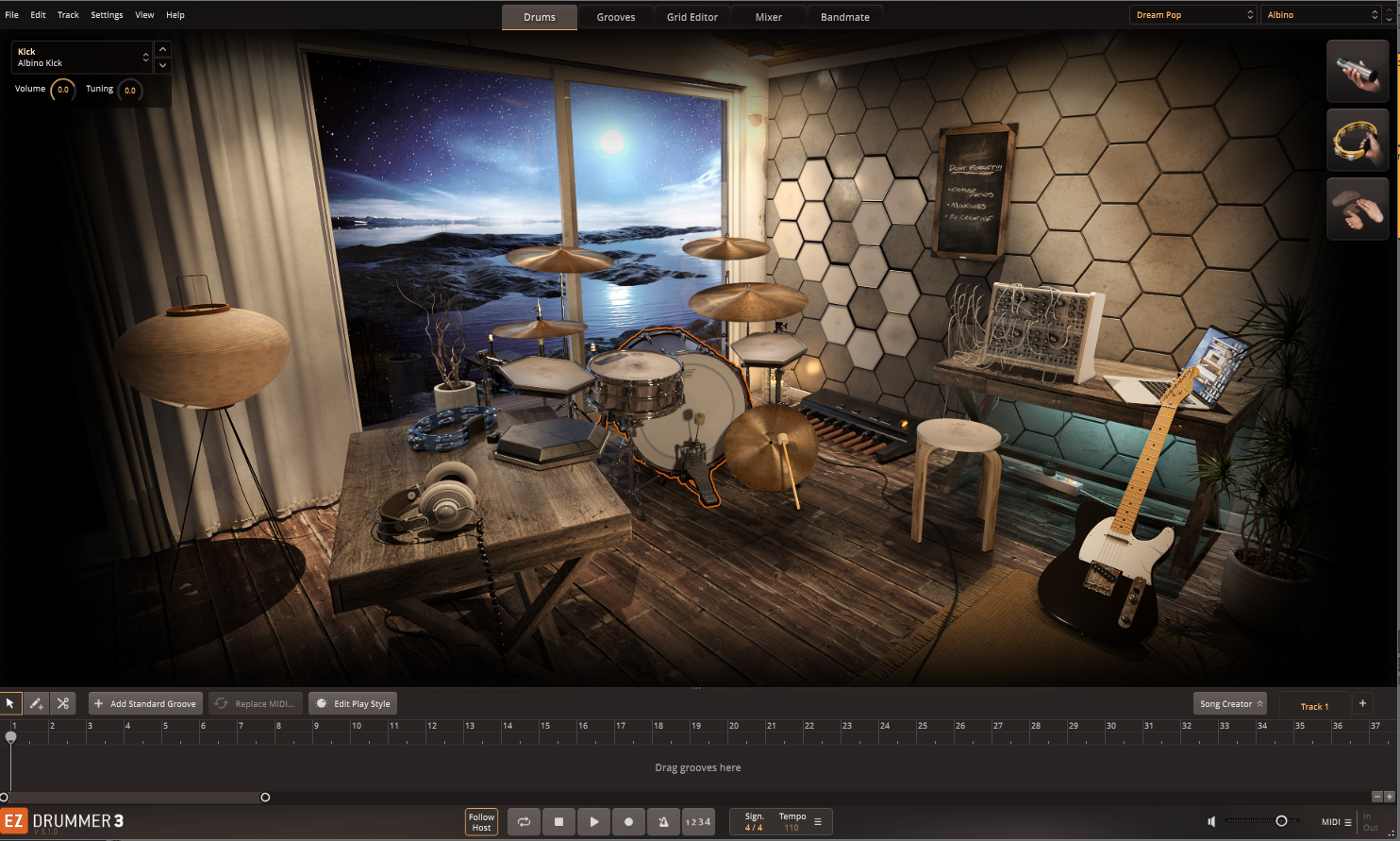Toggle the 1234 count-in button
This screenshot has width=1400, height=841.
[698, 821]
